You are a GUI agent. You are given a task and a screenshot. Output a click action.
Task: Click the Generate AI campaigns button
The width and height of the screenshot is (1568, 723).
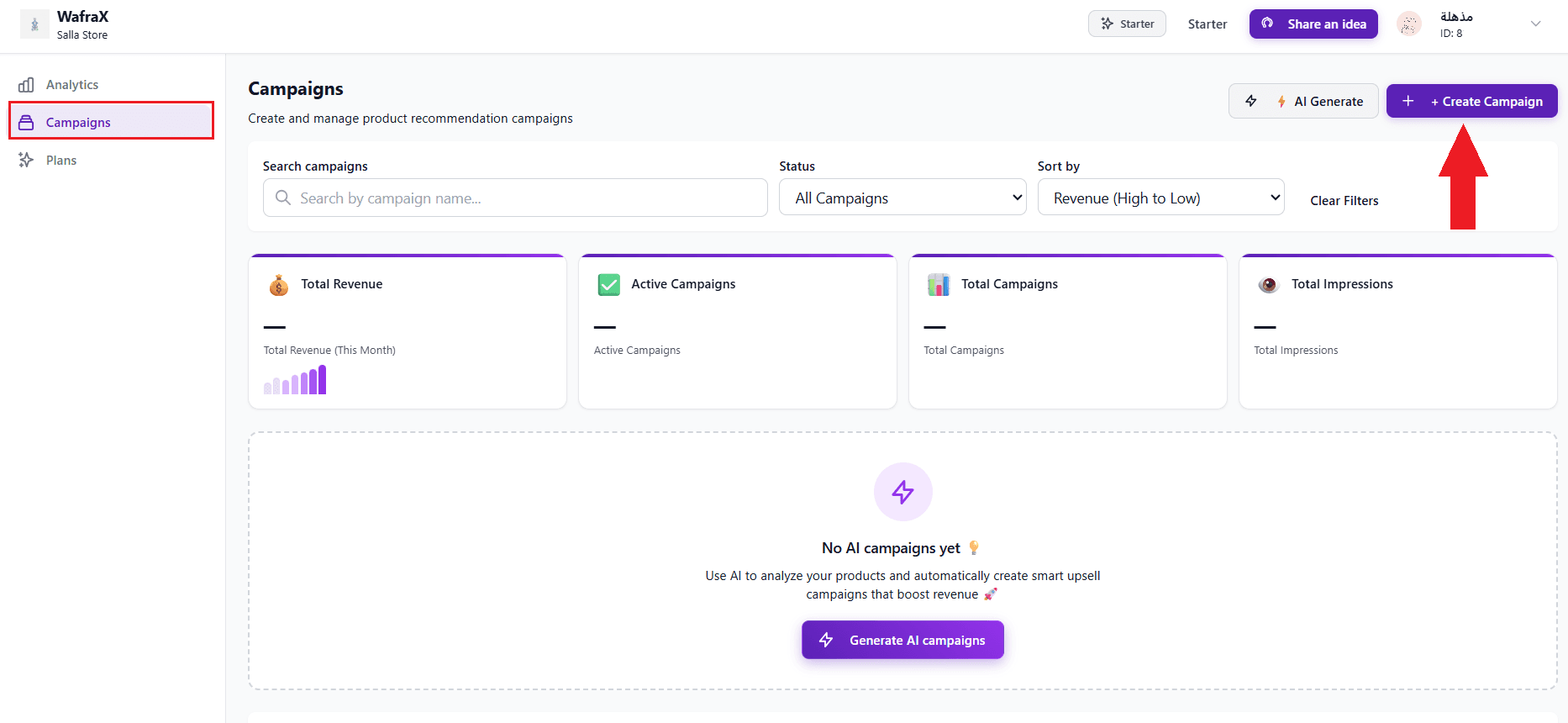click(902, 640)
